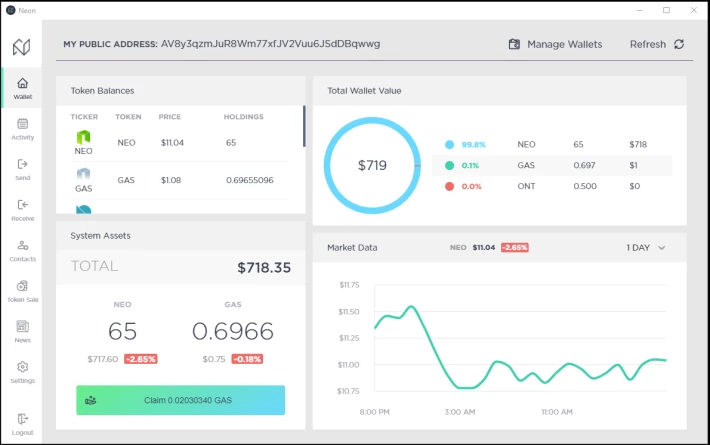Click the Token Balances scrollbar
This screenshot has width=710, height=445.
304,126
